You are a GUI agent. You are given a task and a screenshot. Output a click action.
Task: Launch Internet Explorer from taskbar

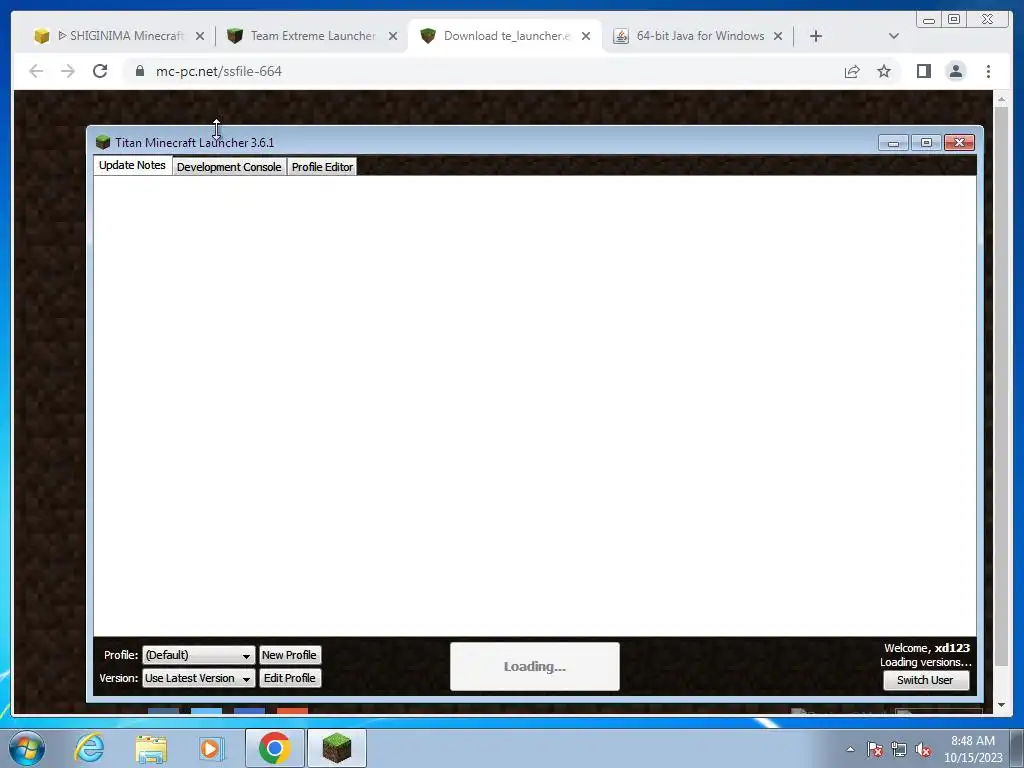click(89, 748)
